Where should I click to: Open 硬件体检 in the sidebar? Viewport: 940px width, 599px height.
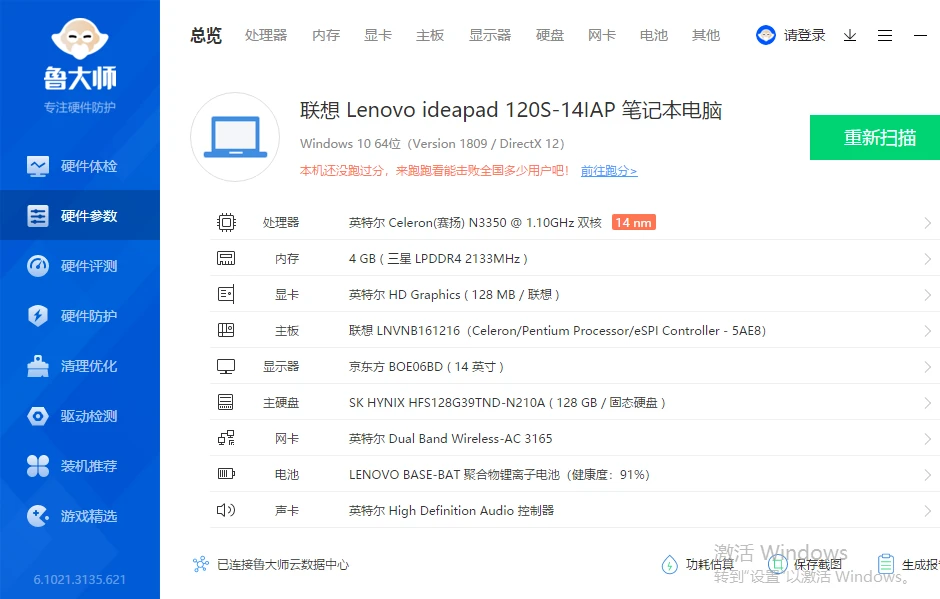pyautogui.click(x=80, y=166)
